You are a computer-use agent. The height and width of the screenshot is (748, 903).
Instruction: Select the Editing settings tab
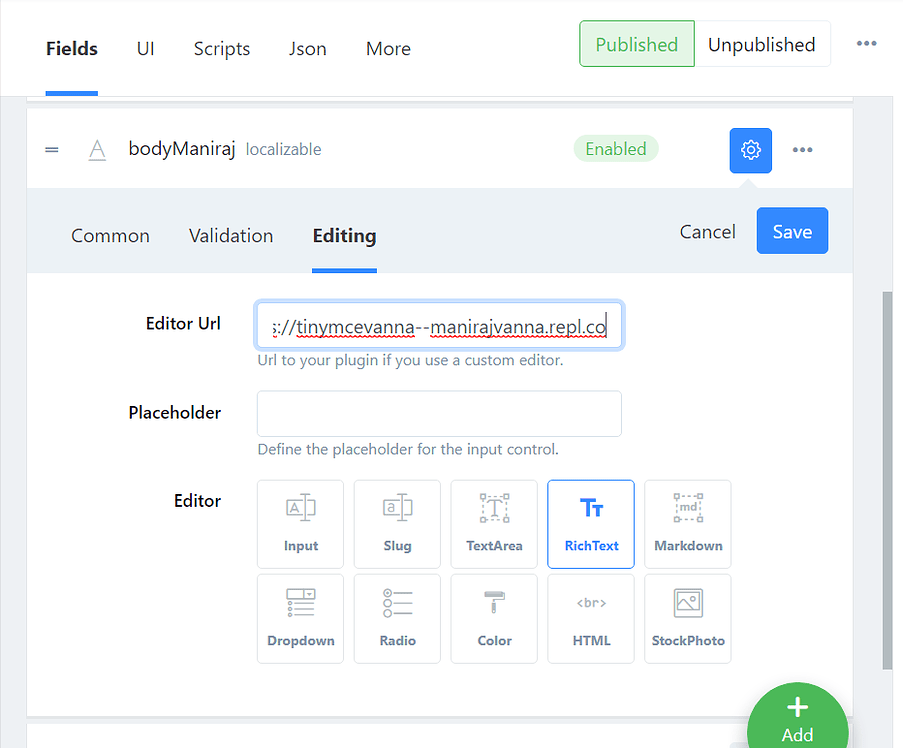tap(344, 236)
